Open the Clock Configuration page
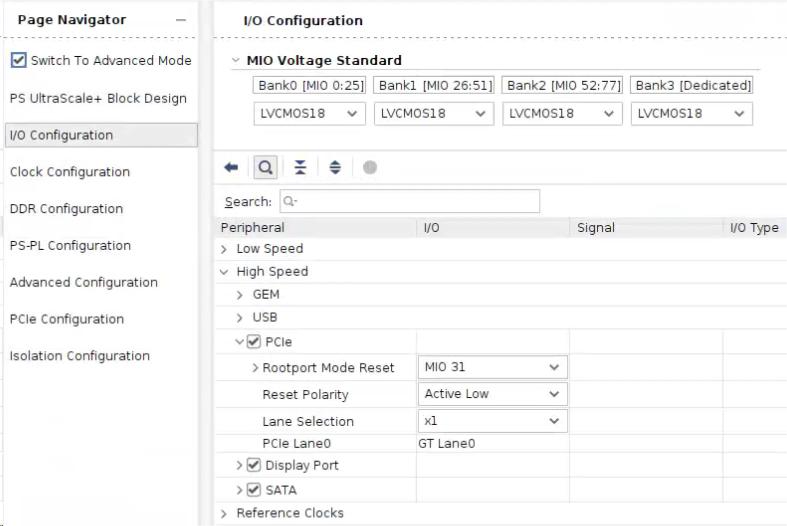This screenshot has width=787, height=526. tap(70, 172)
